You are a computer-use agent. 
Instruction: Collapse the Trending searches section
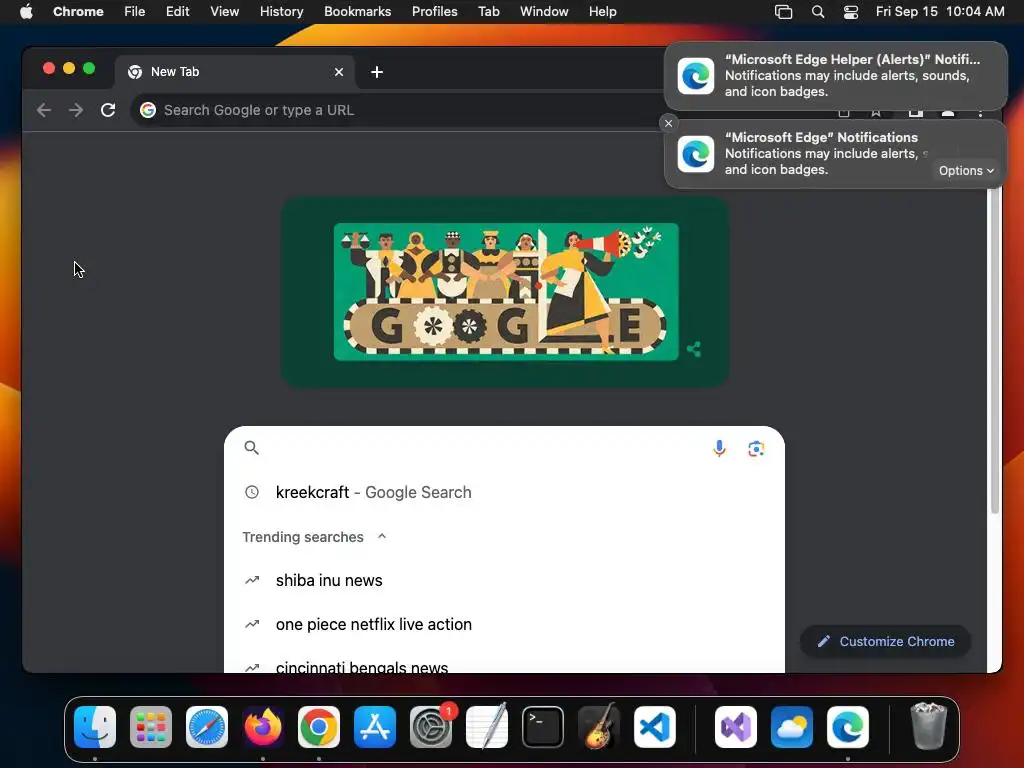(382, 536)
